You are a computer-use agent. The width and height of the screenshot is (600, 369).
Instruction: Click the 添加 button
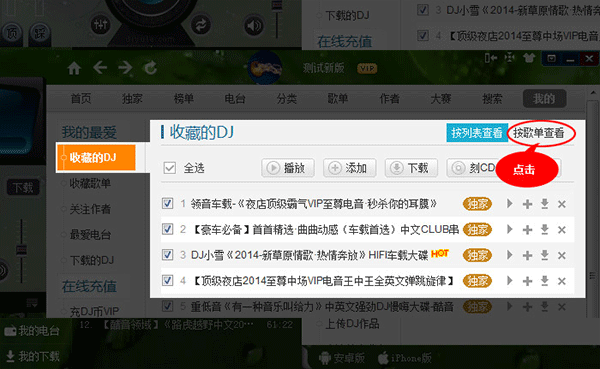(350, 168)
